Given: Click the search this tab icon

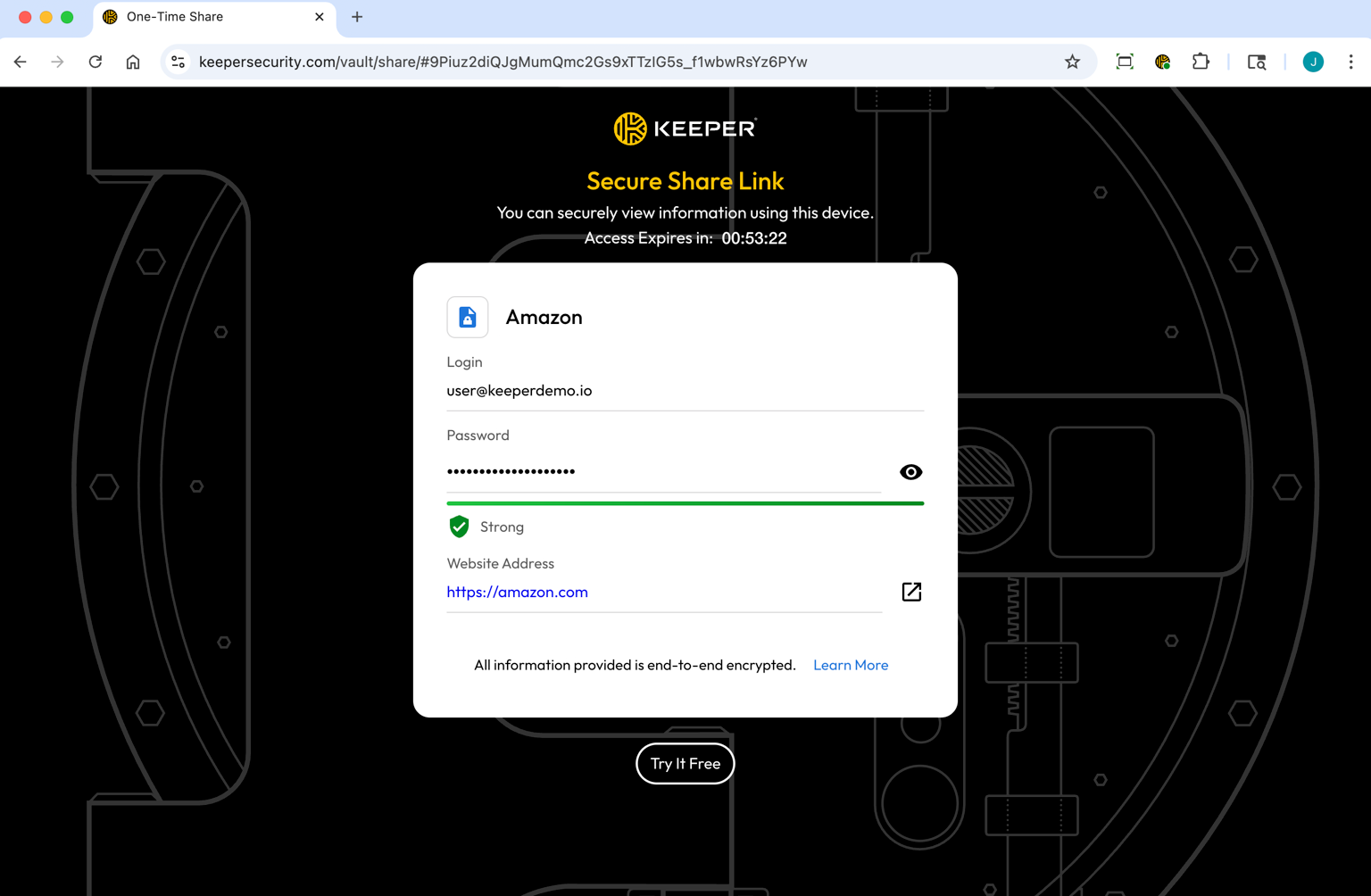Looking at the screenshot, I should pos(1257,62).
